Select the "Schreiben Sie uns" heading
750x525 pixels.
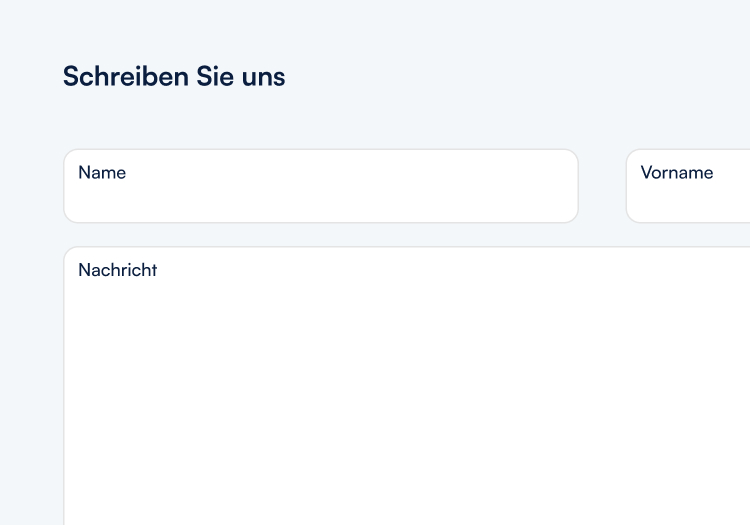click(174, 76)
